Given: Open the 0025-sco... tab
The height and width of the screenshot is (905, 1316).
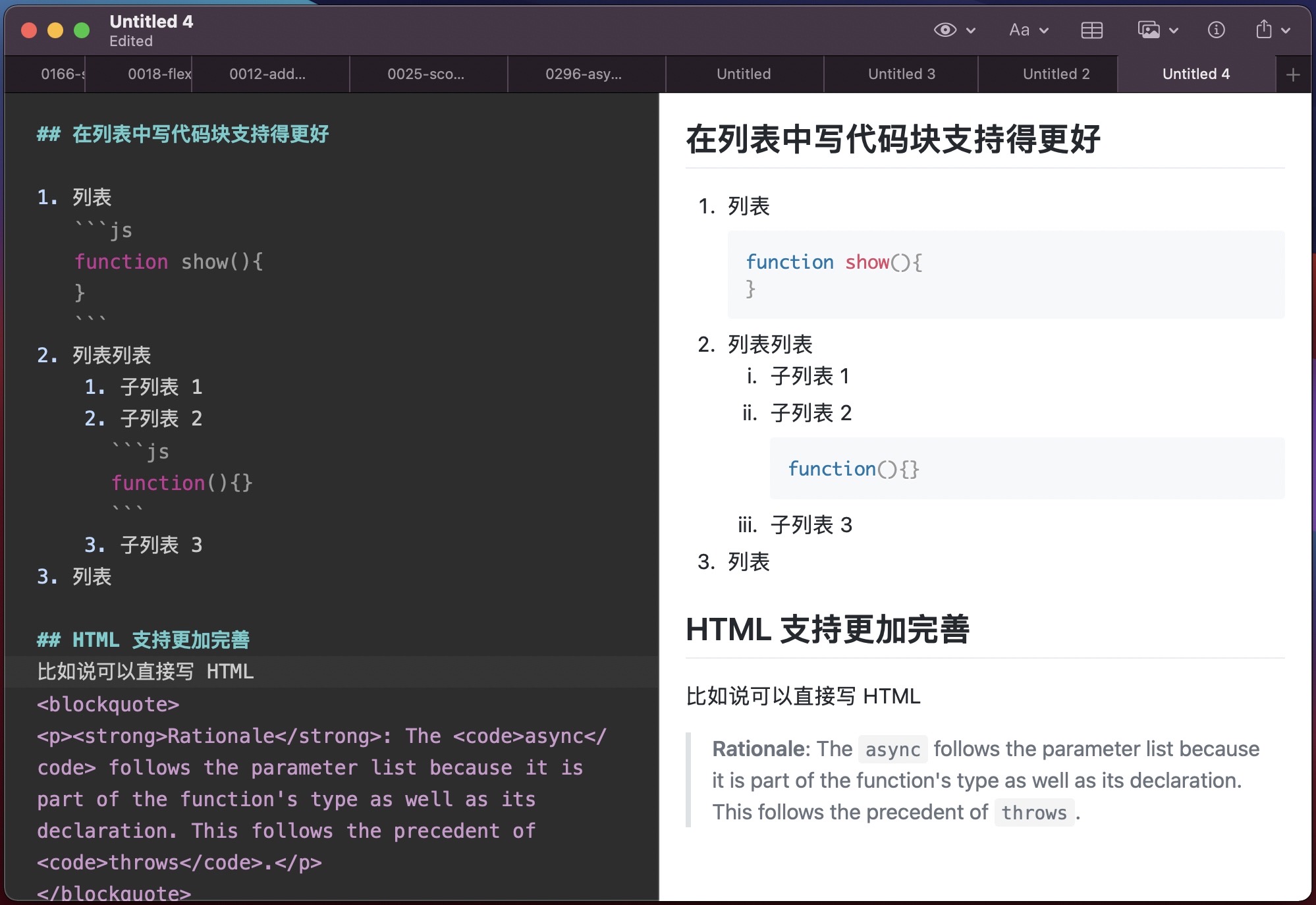Looking at the screenshot, I should pos(425,74).
